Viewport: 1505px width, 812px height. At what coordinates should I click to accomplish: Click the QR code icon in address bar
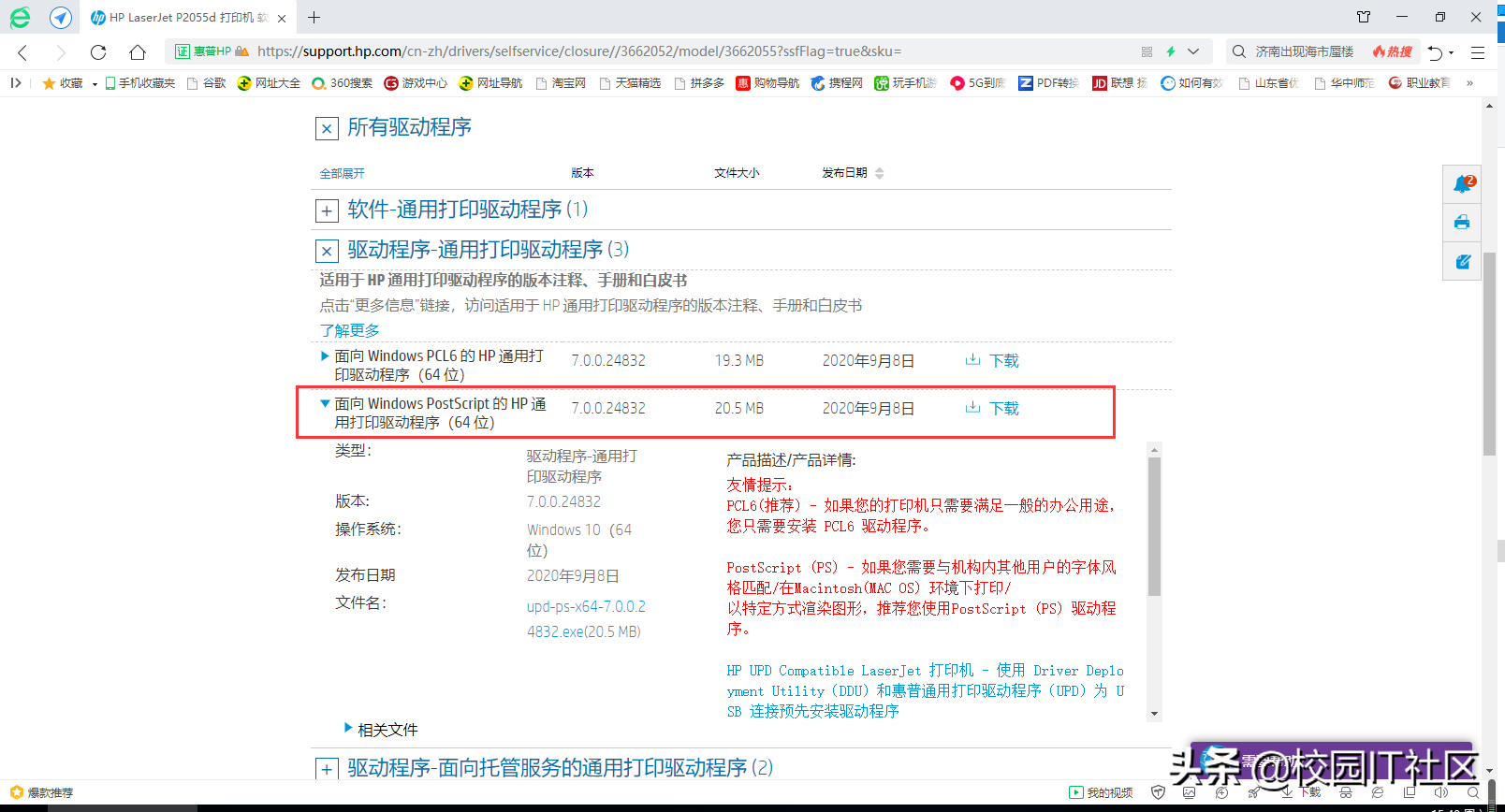click(x=1147, y=51)
